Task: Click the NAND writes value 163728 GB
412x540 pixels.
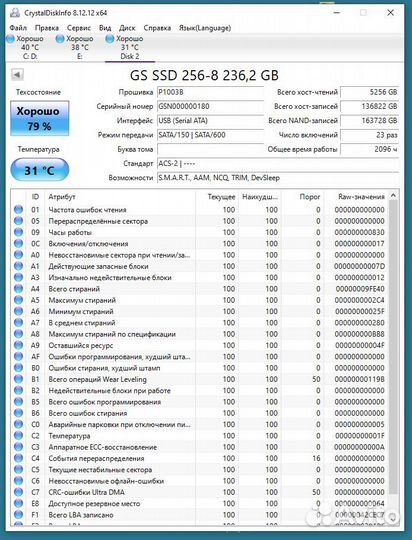Action: tap(369, 121)
